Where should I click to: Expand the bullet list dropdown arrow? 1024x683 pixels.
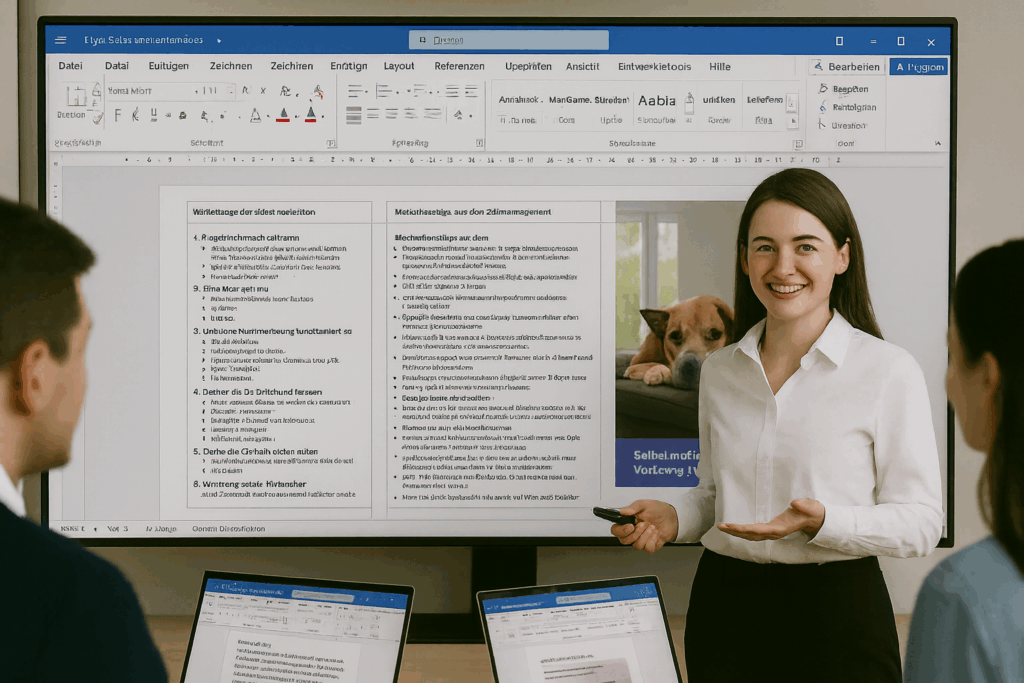click(366, 91)
